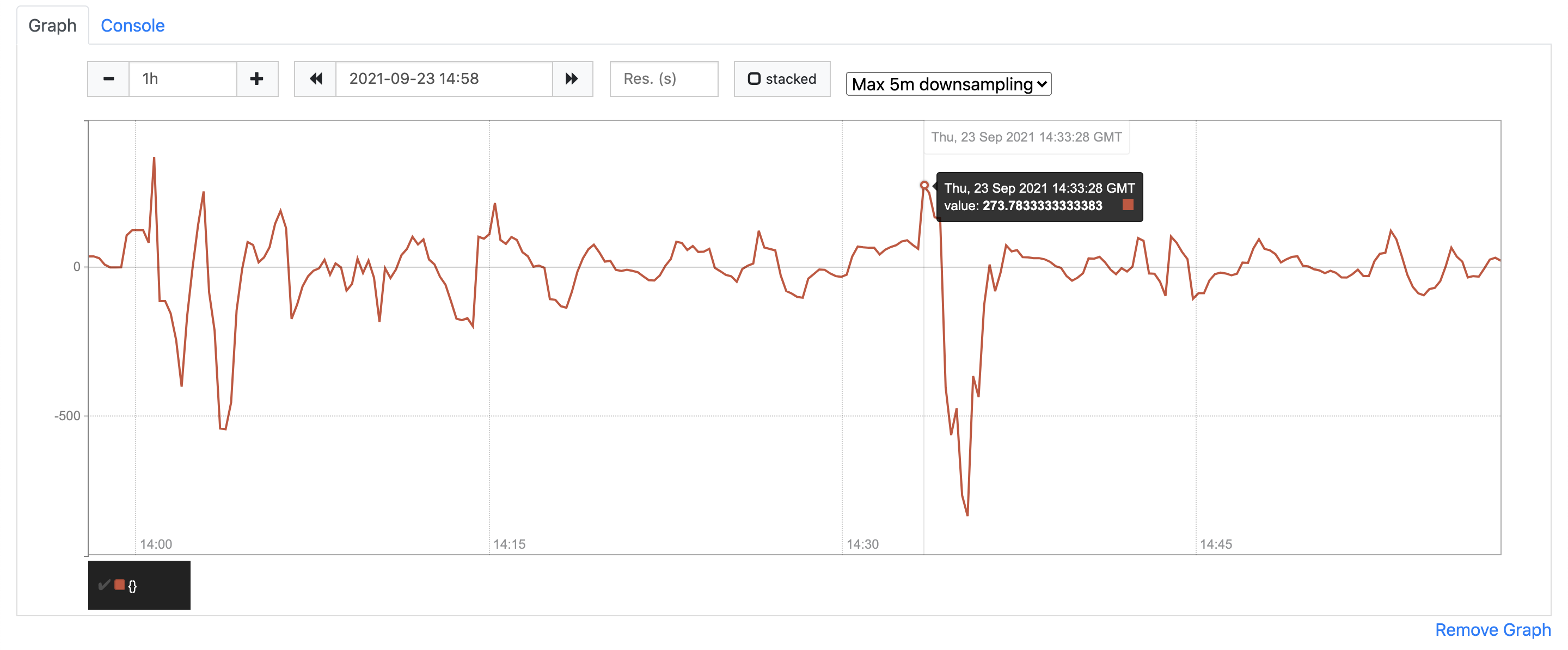
Task: Click the chevron on the downsampling selector
Action: tap(1042, 84)
